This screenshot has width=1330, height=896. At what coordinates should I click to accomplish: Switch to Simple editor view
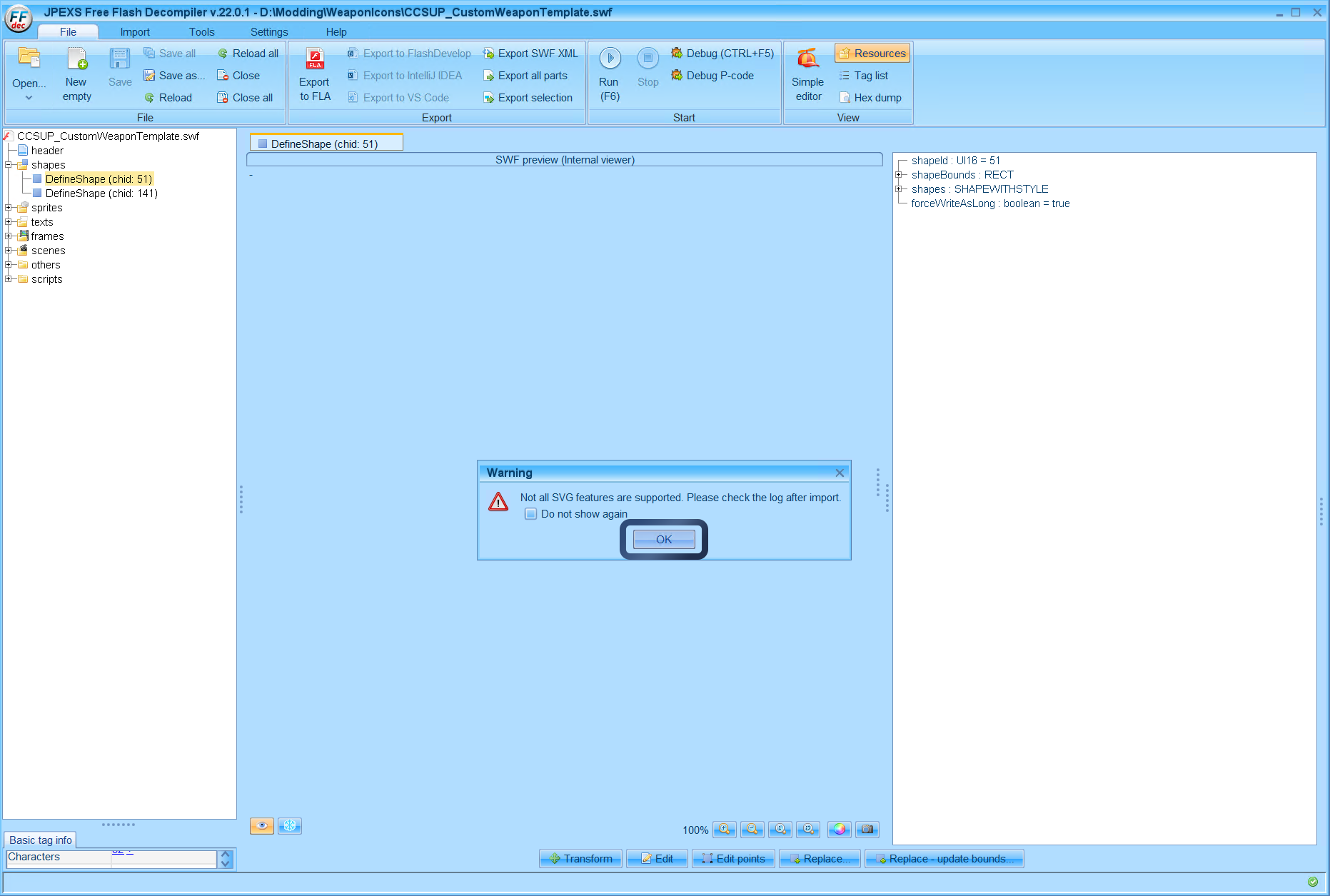(x=807, y=74)
